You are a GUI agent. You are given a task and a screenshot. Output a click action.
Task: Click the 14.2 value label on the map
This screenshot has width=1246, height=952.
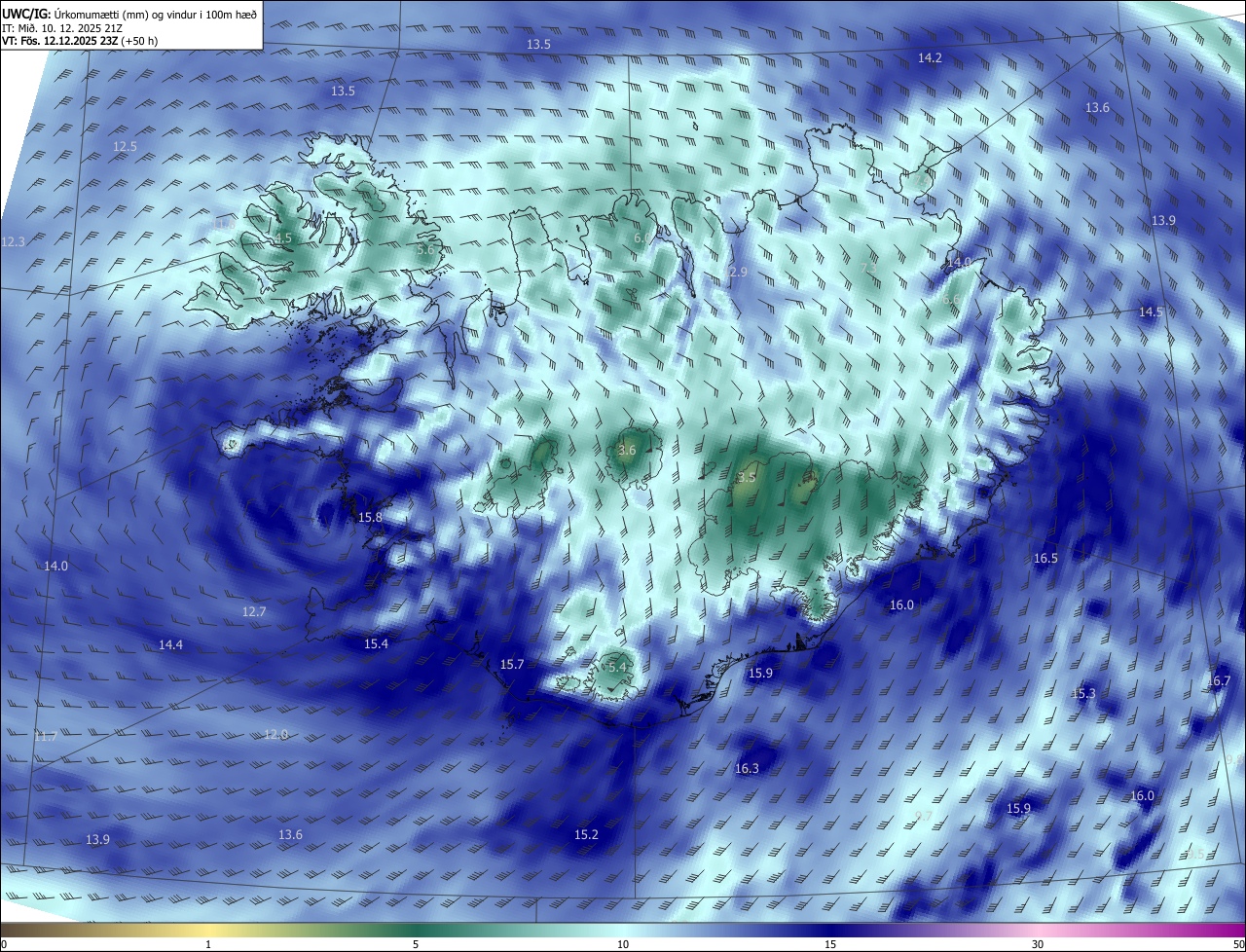pyautogui.click(x=930, y=58)
